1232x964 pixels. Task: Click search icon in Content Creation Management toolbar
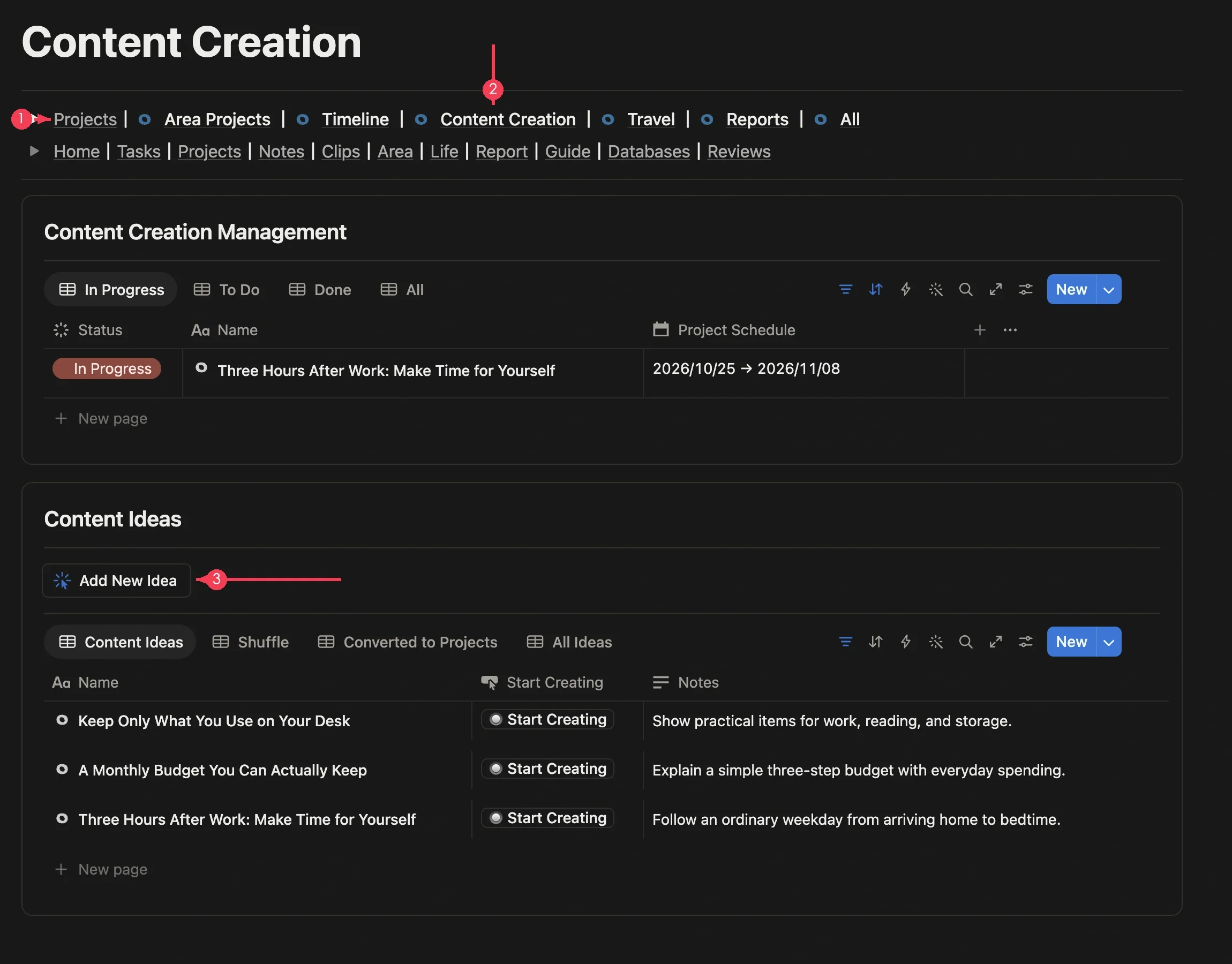(966, 290)
